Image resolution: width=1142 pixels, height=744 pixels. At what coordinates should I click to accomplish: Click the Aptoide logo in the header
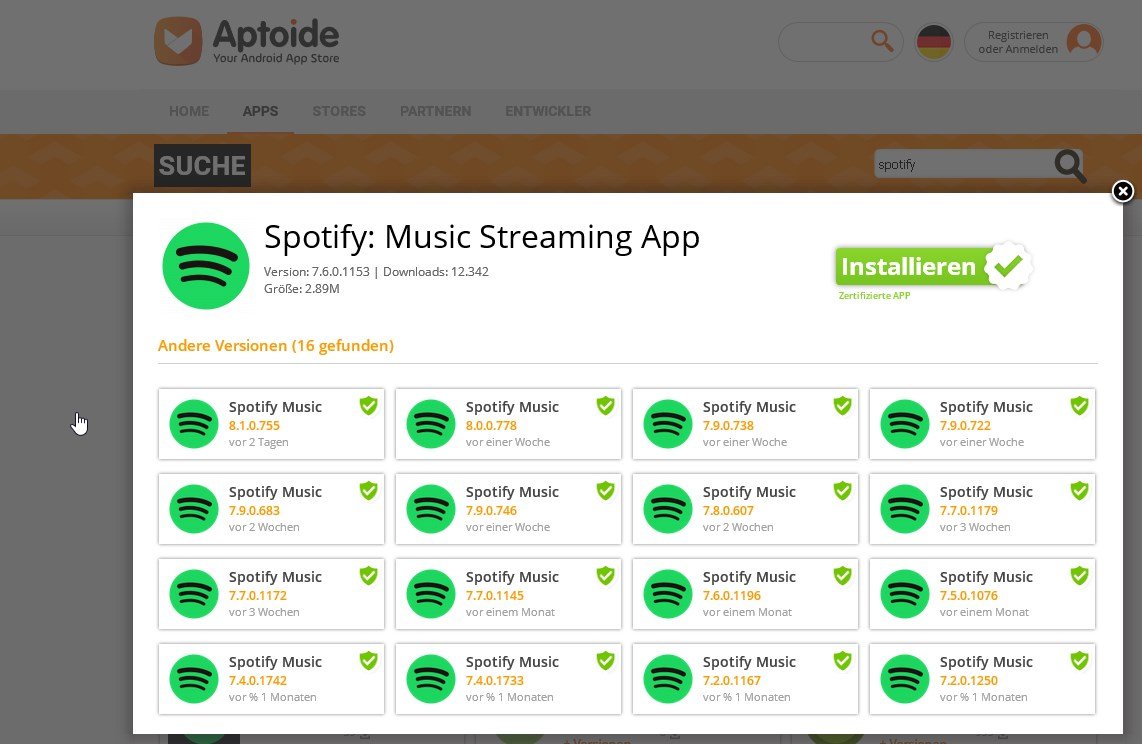coord(247,41)
